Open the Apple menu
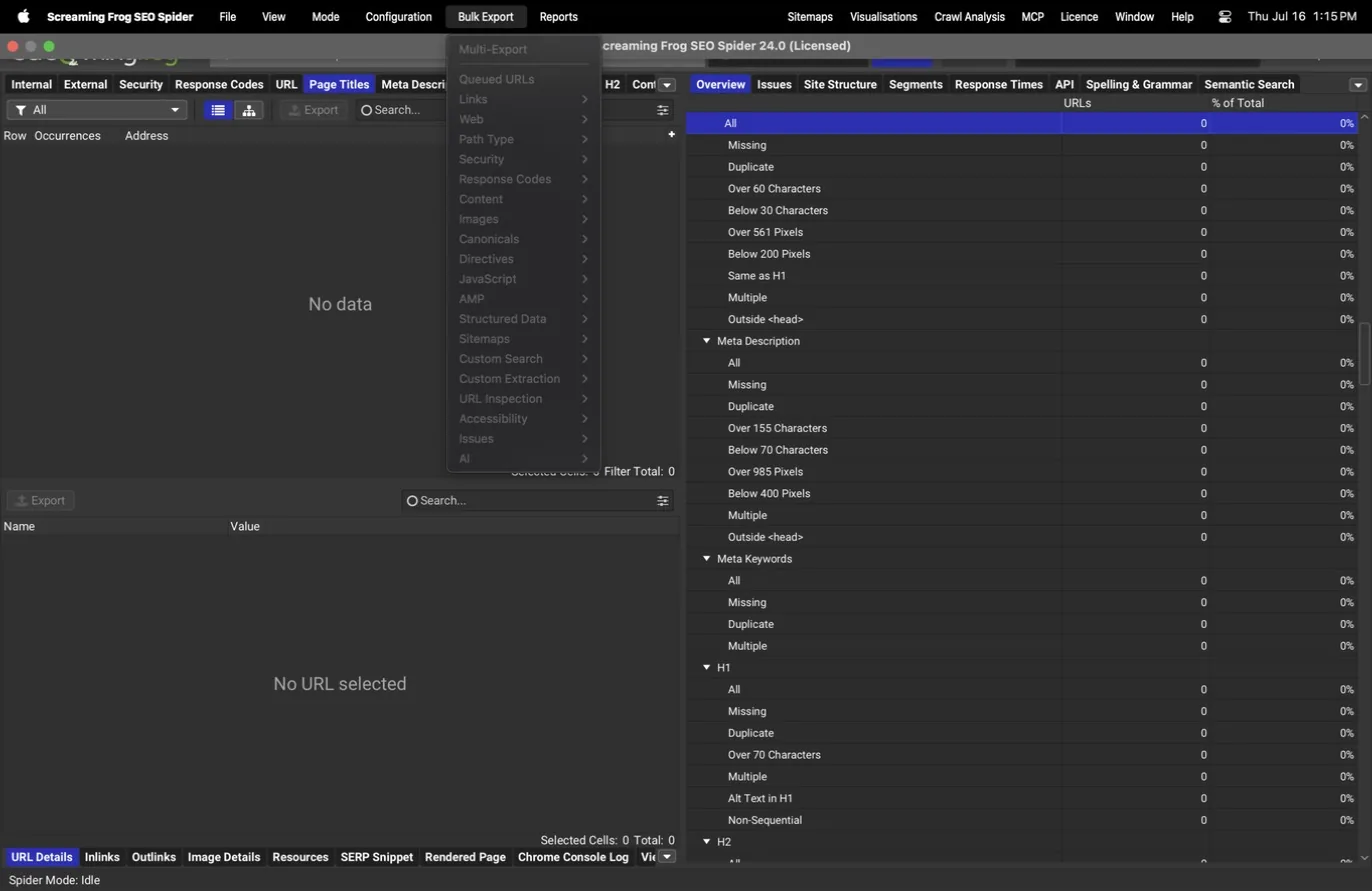The width and height of the screenshot is (1372, 891). coord(23,17)
